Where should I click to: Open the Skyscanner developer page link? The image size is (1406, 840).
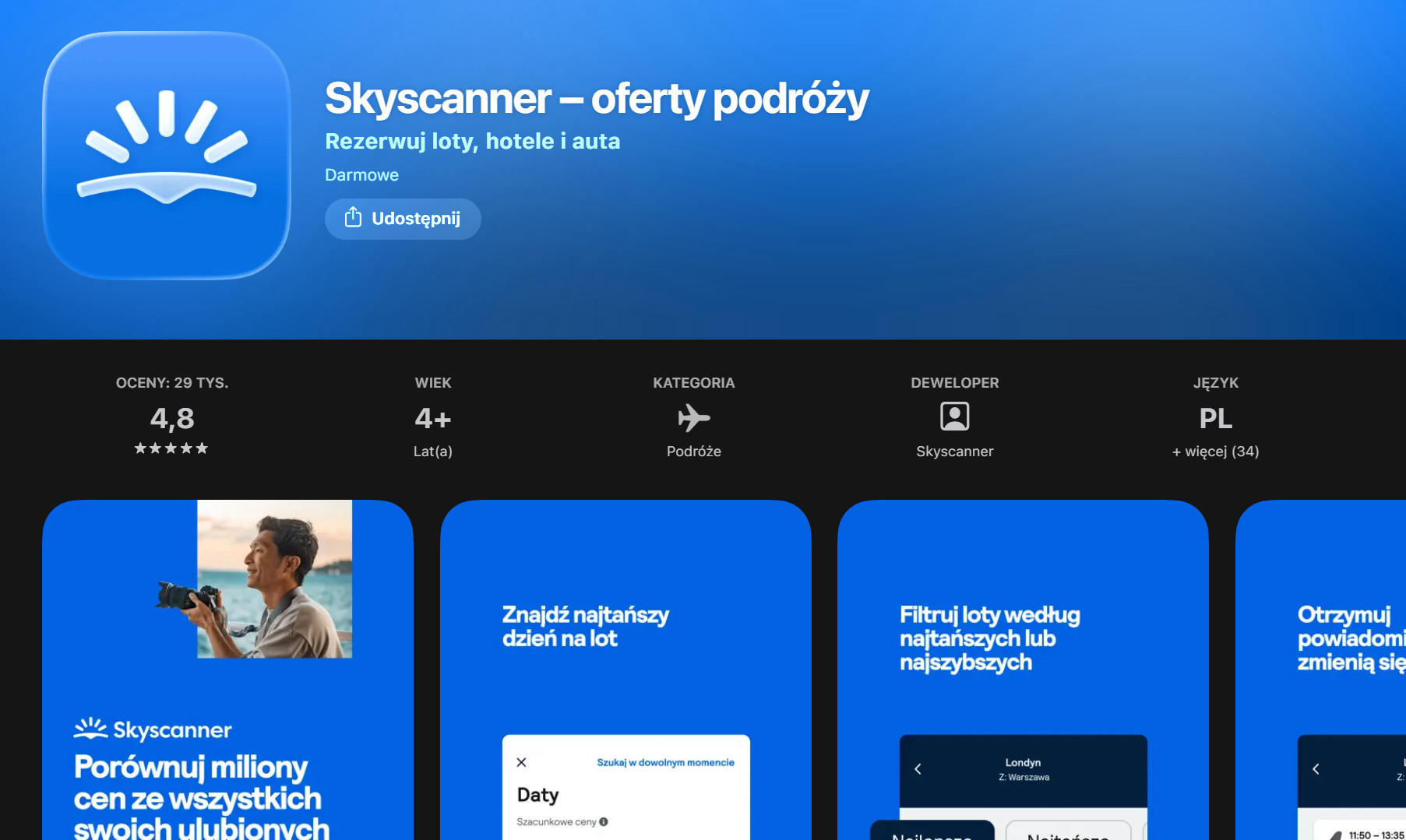[x=954, y=452]
